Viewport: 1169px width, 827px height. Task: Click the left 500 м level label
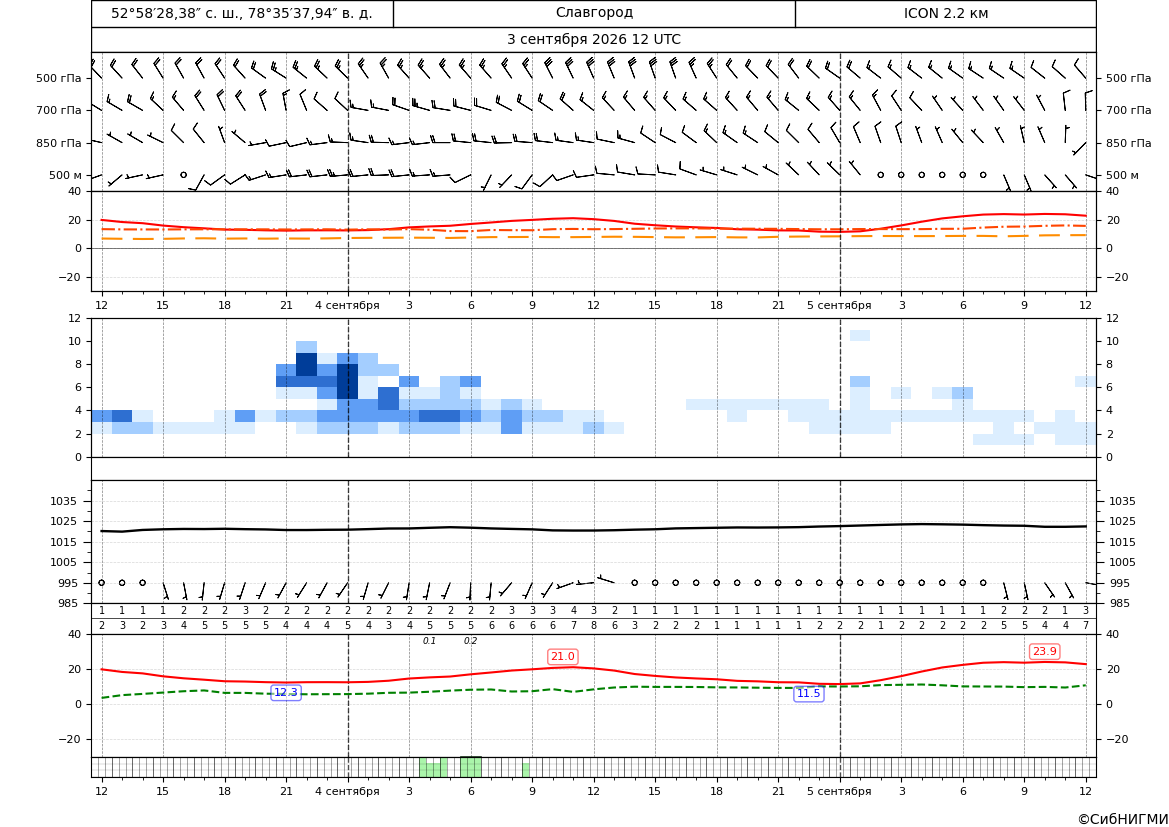tap(66, 175)
